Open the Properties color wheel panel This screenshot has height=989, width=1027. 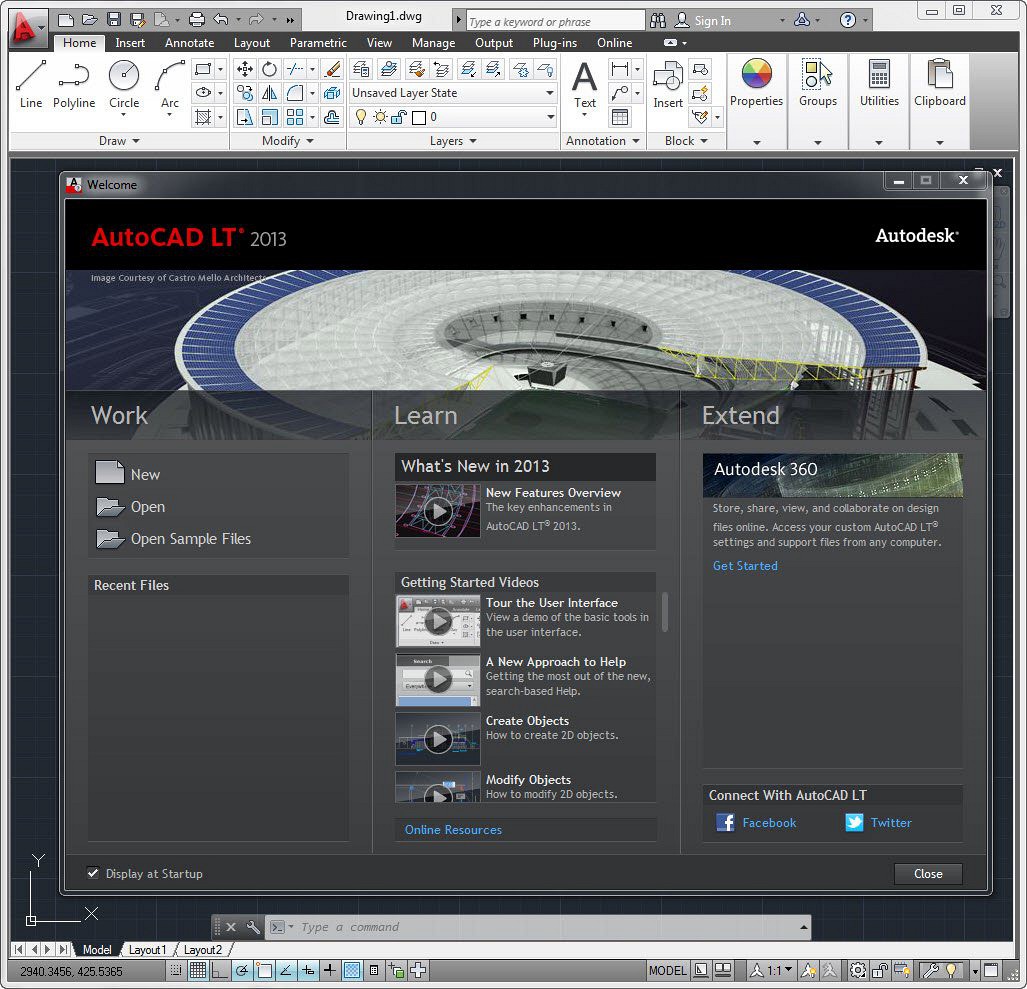(x=756, y=84)
